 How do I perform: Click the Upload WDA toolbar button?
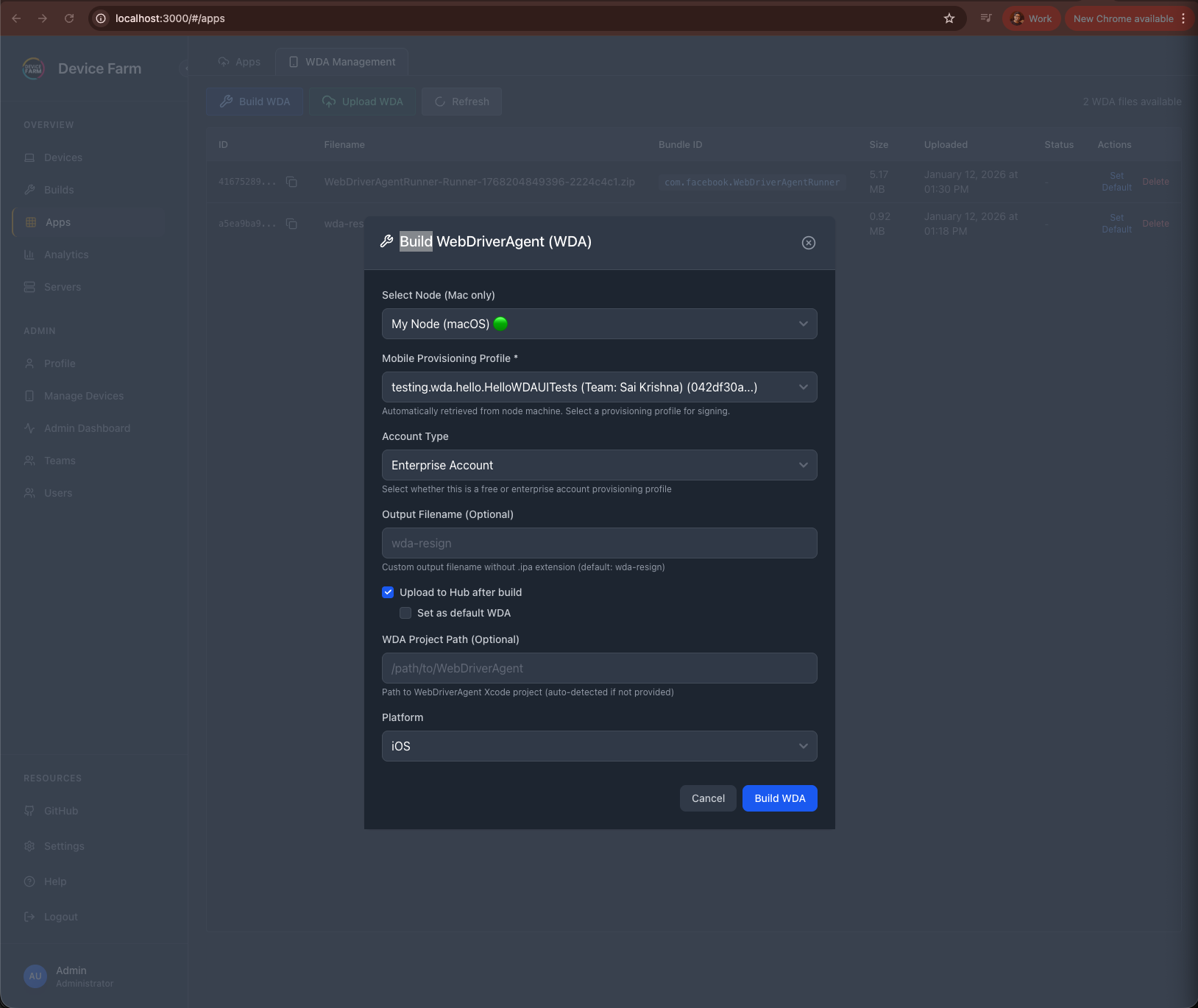[362, 102]
